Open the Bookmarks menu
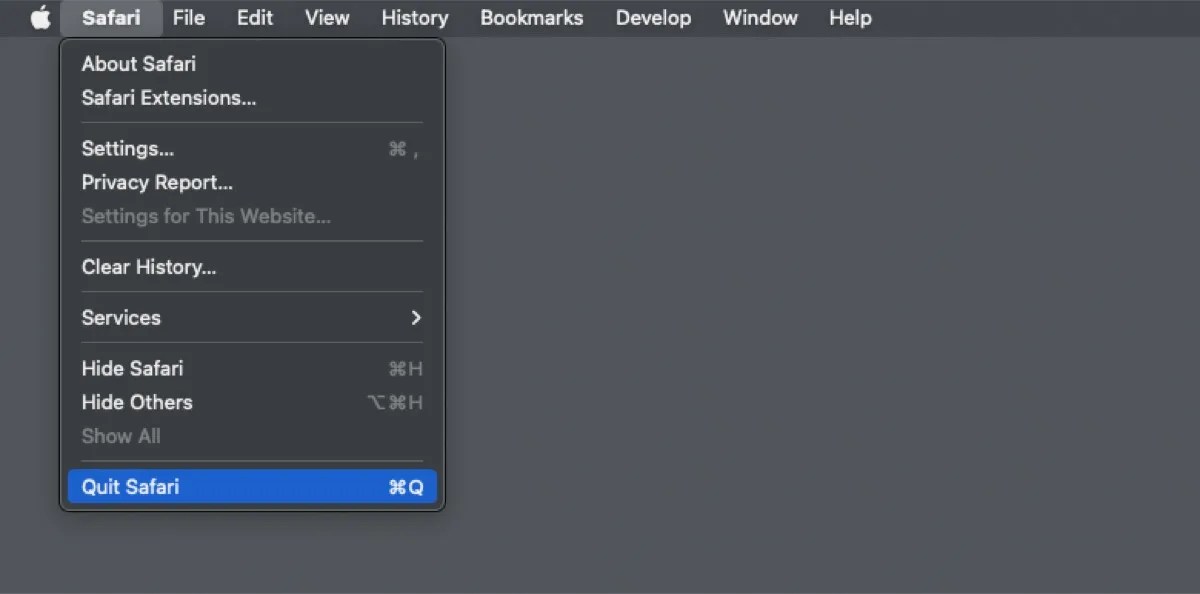The width and height of the screenshot is (1200, 594). click(531, 17)
